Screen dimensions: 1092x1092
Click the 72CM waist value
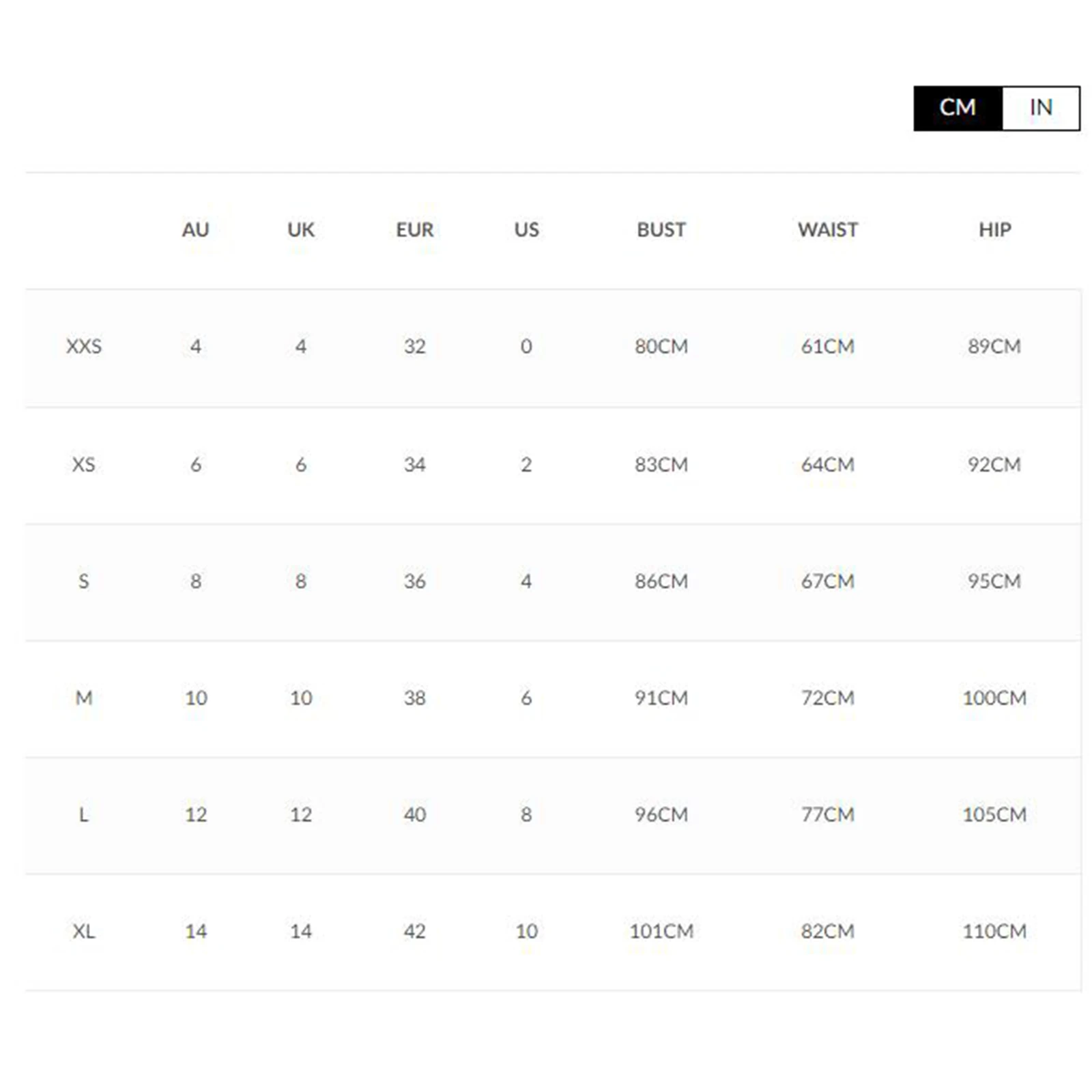[x=827, y=698]
